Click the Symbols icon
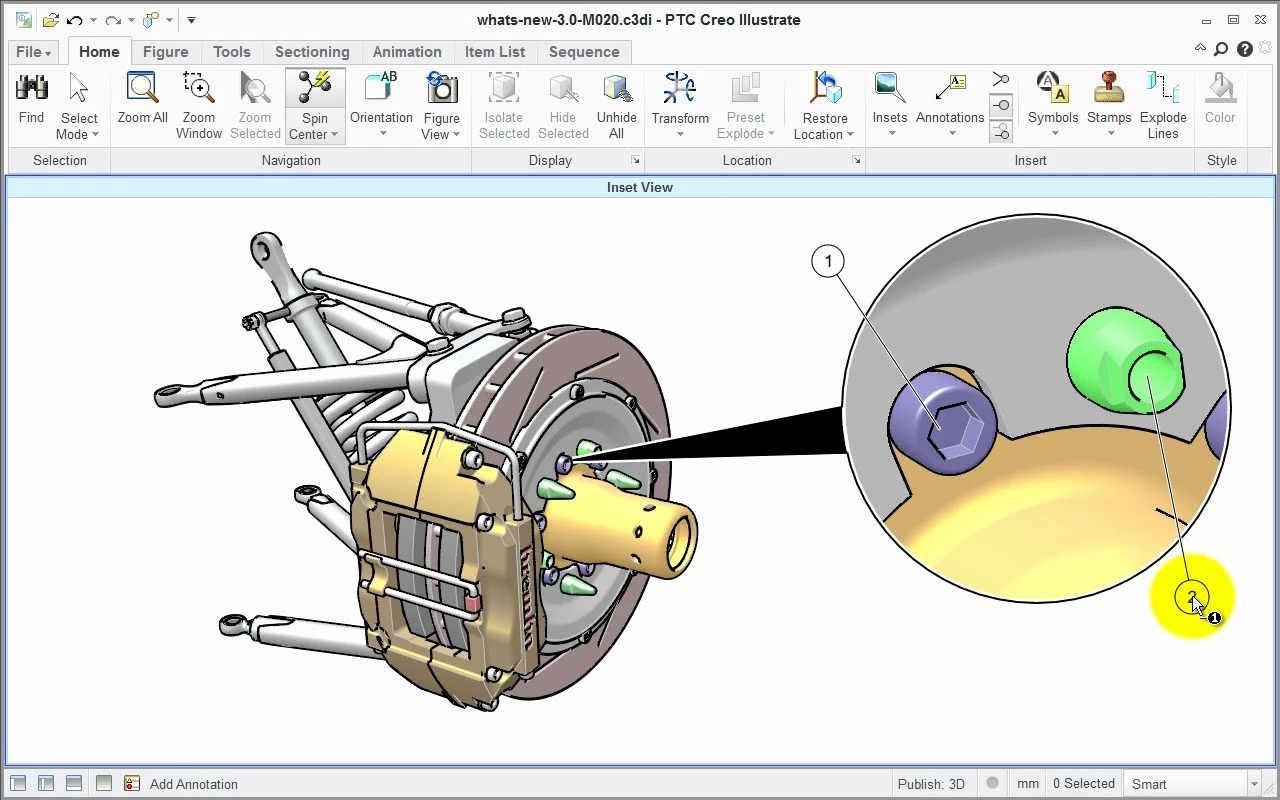The height and width of the screenshot is (800, 1280). (x=1053, y=88)
